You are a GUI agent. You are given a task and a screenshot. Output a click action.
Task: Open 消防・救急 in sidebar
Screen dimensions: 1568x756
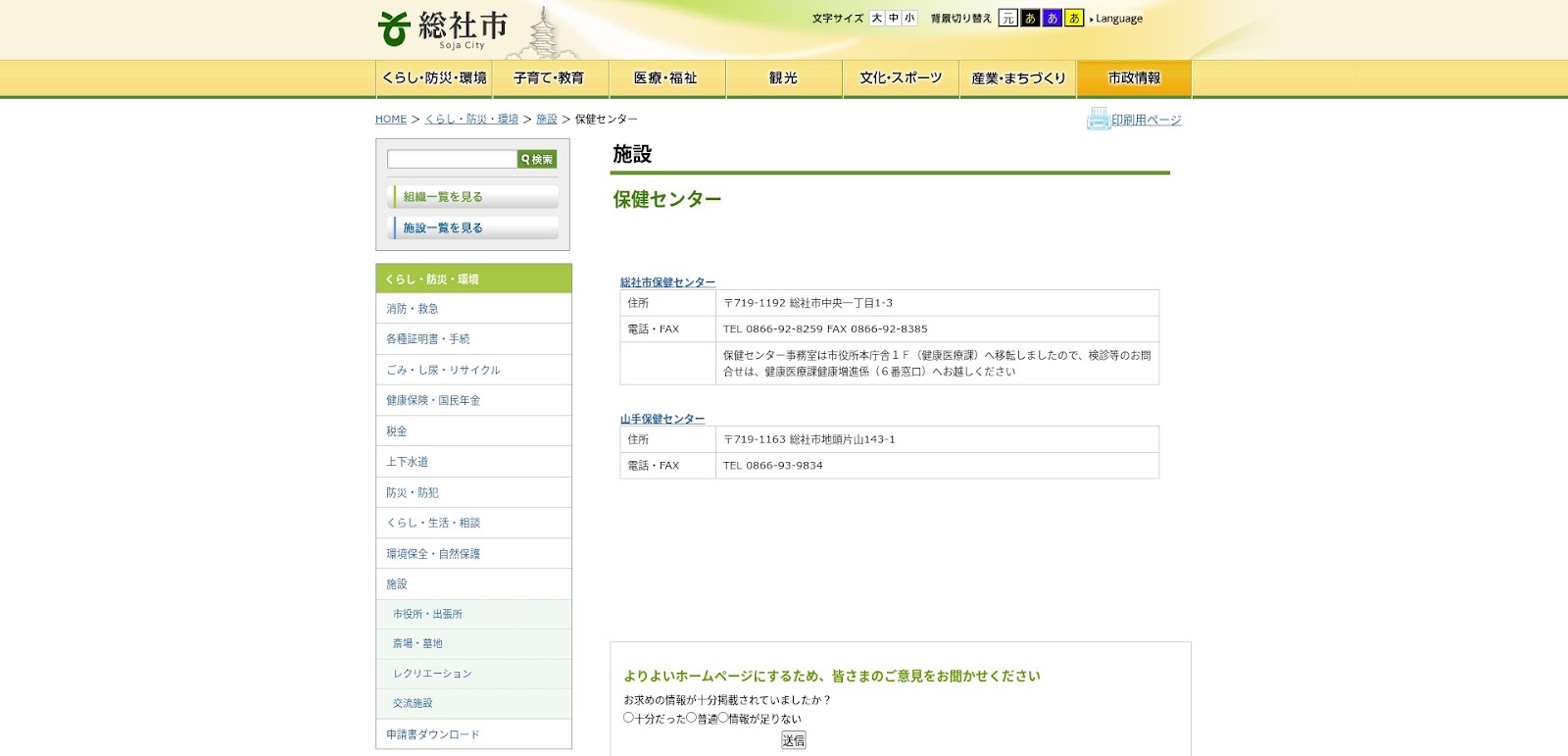(473, 309)
